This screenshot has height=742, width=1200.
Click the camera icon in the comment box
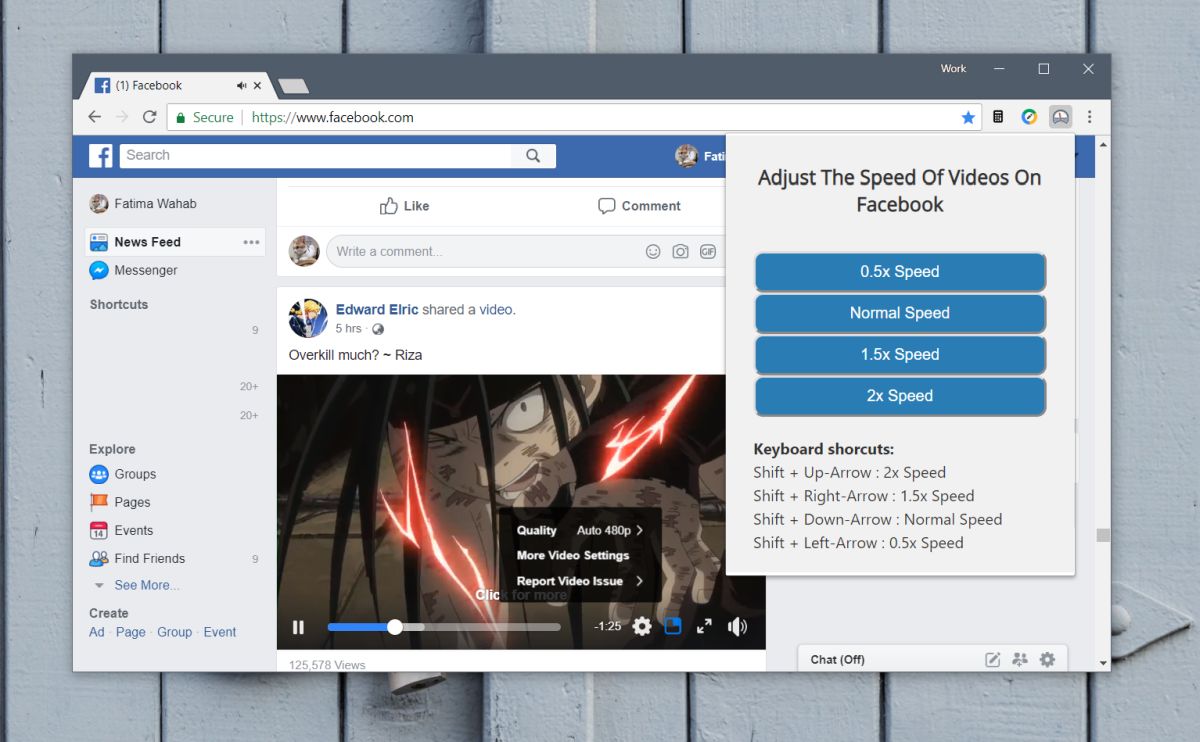coord(681,251)
